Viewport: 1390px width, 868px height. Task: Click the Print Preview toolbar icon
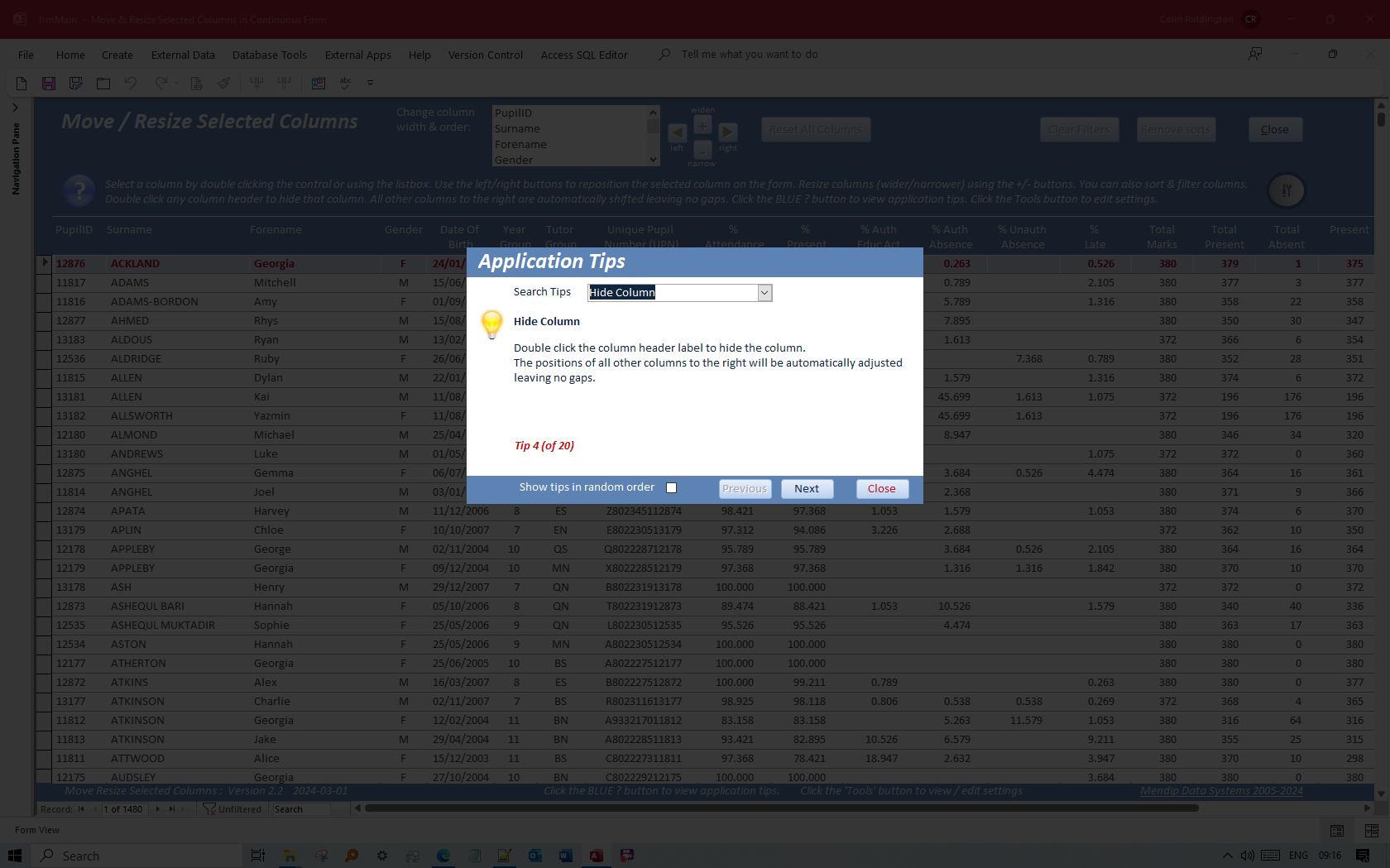click(x=196, y=83)
